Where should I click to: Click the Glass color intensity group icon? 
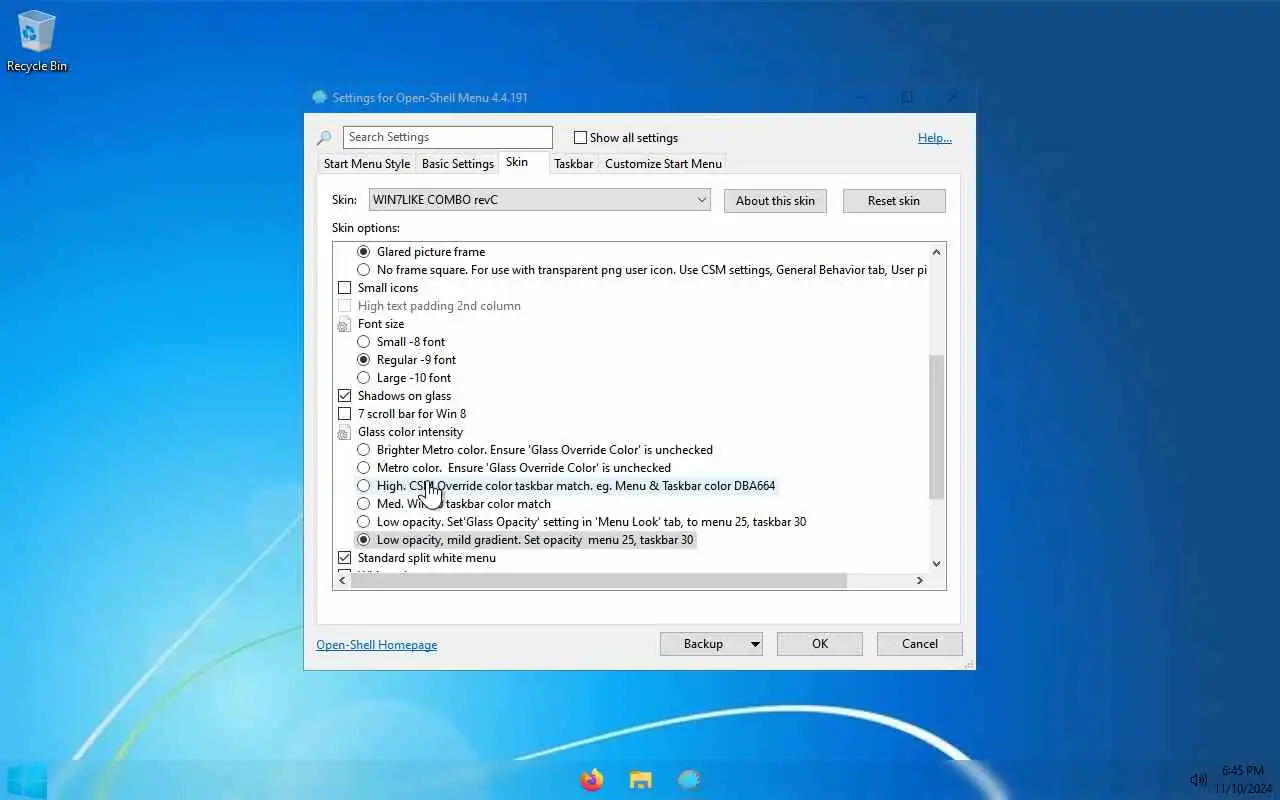[344, 432]
